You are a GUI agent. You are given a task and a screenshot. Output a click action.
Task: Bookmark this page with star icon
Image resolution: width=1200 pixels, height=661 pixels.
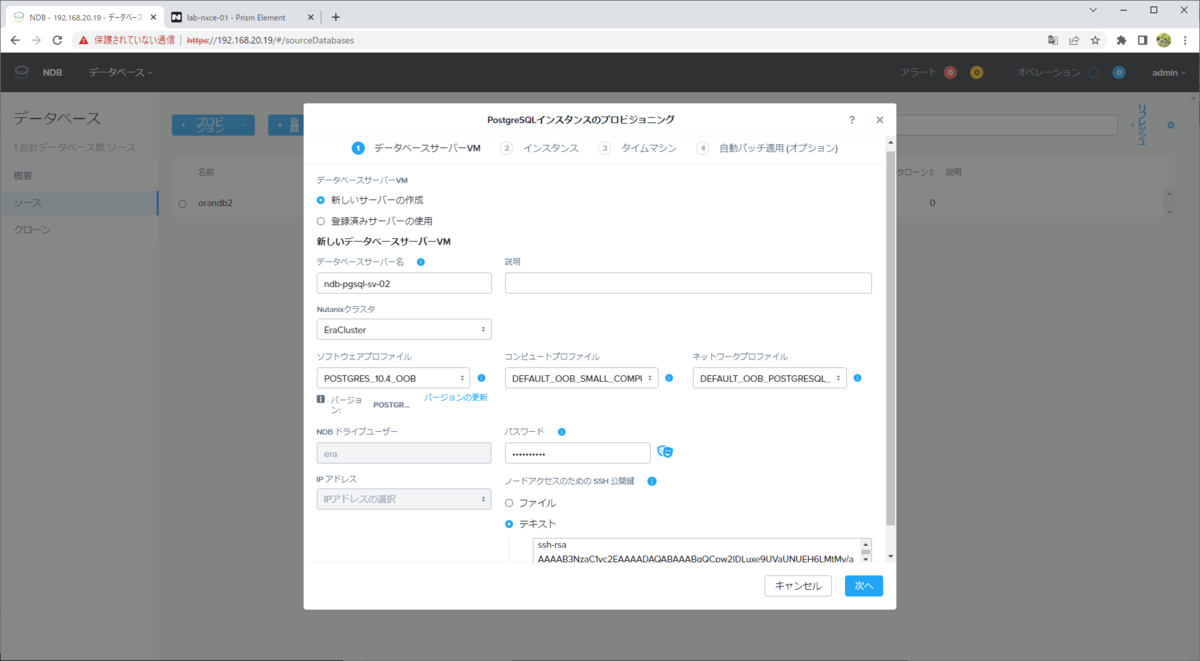1096,40
